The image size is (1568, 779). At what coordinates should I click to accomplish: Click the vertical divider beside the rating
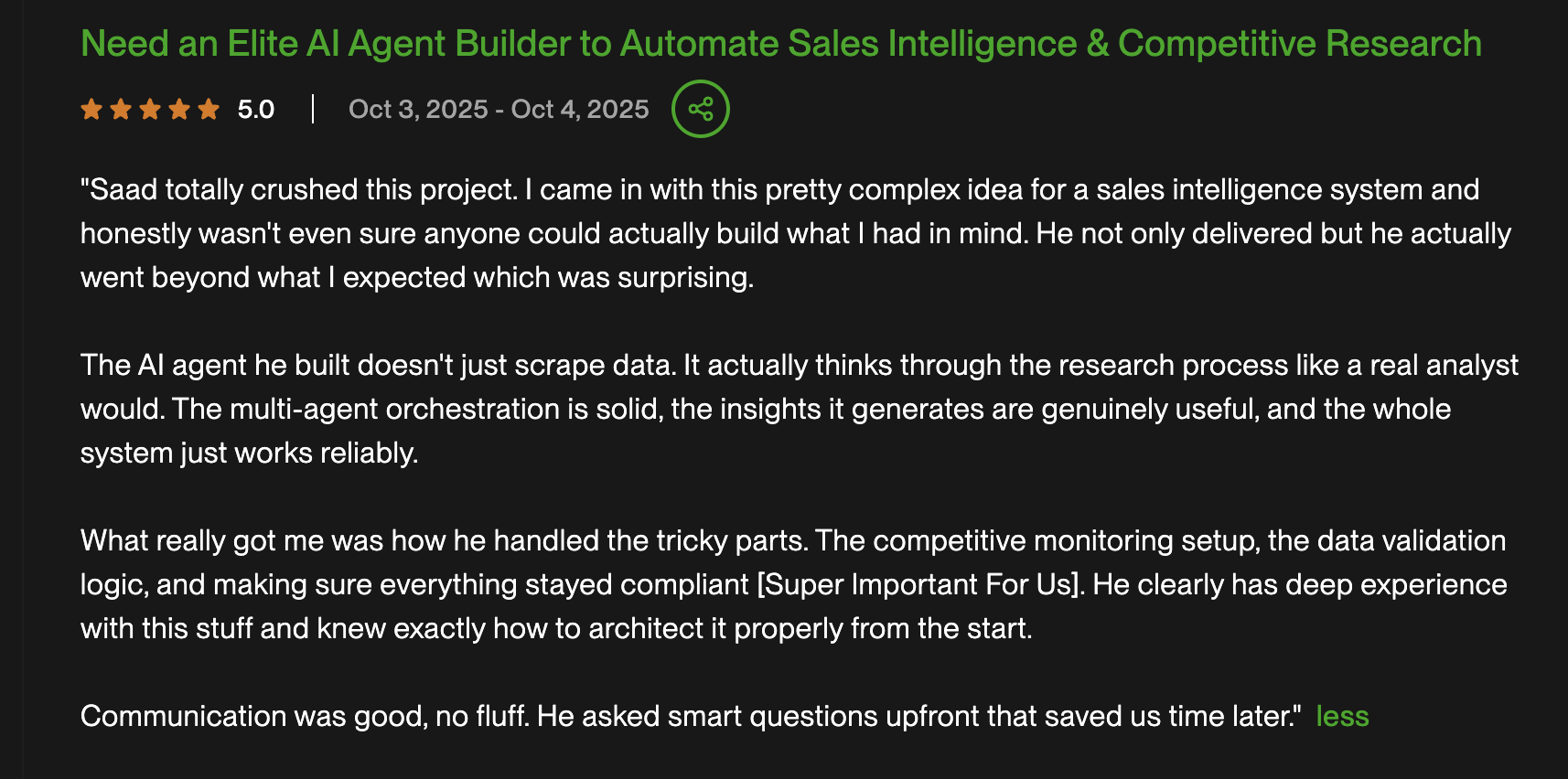[x=313, y=110]
